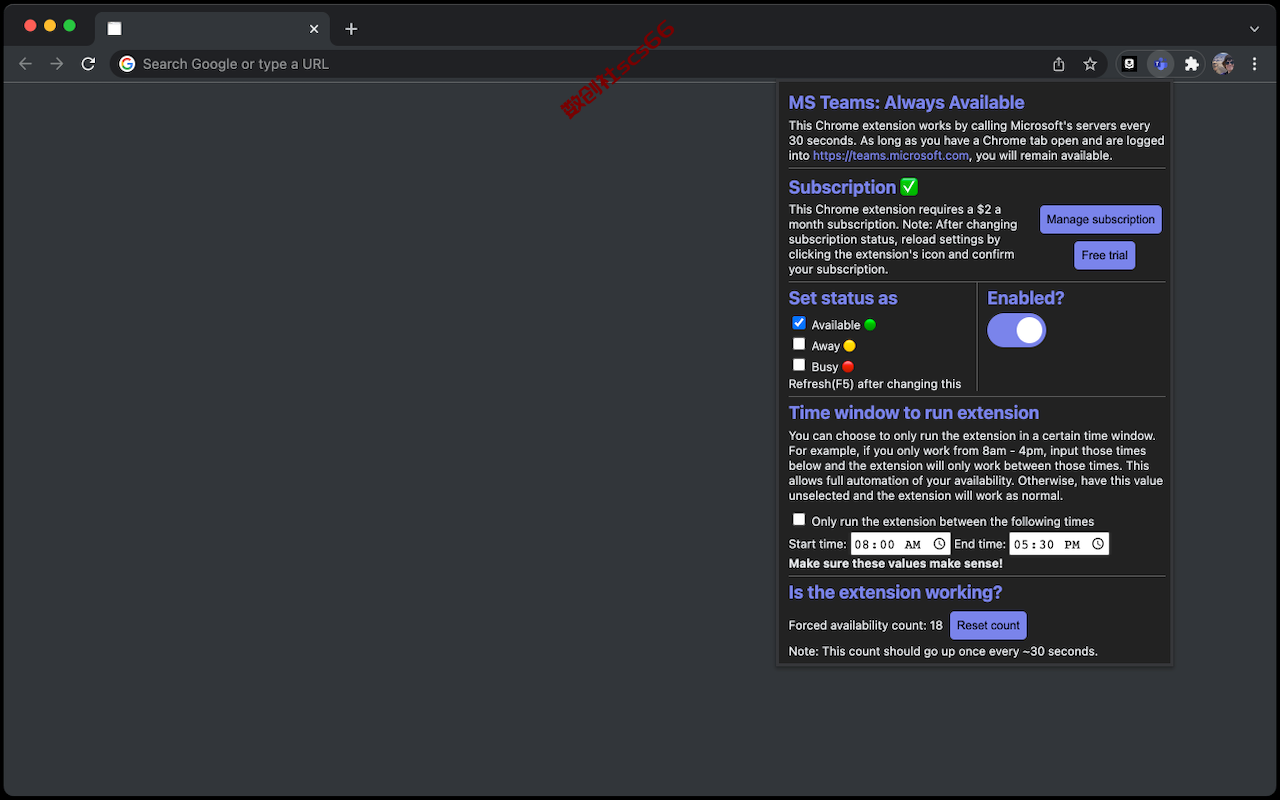Toggle the Enabled switch off
This screenshot has height=800, width=1280.
(1017, 330)
